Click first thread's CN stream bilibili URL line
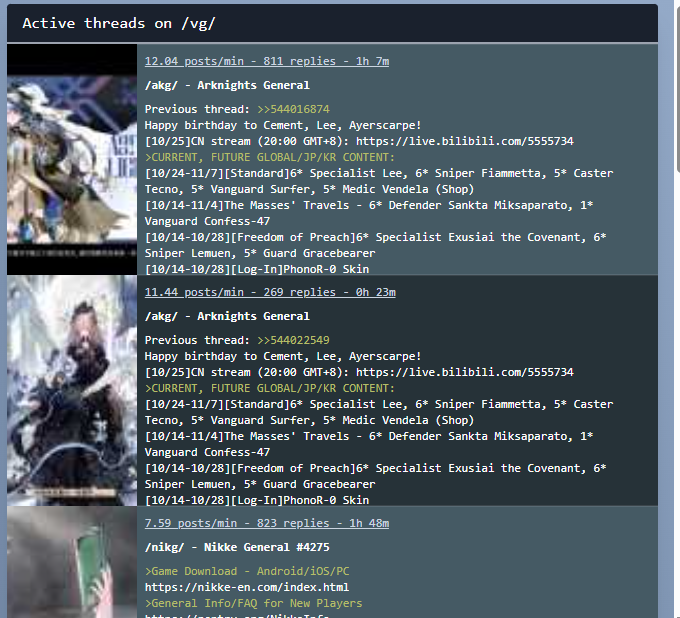 pyautogui.click(x=359, y=141)
